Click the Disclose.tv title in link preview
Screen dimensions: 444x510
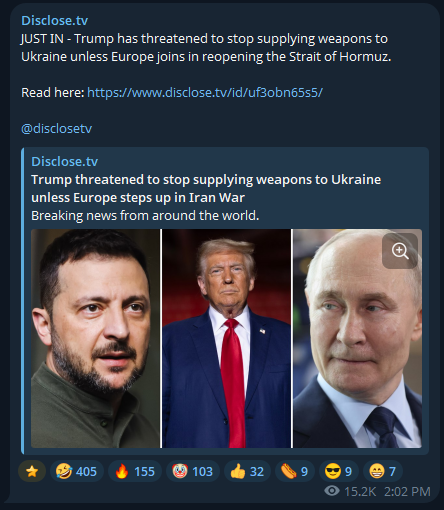coord(64,161)
